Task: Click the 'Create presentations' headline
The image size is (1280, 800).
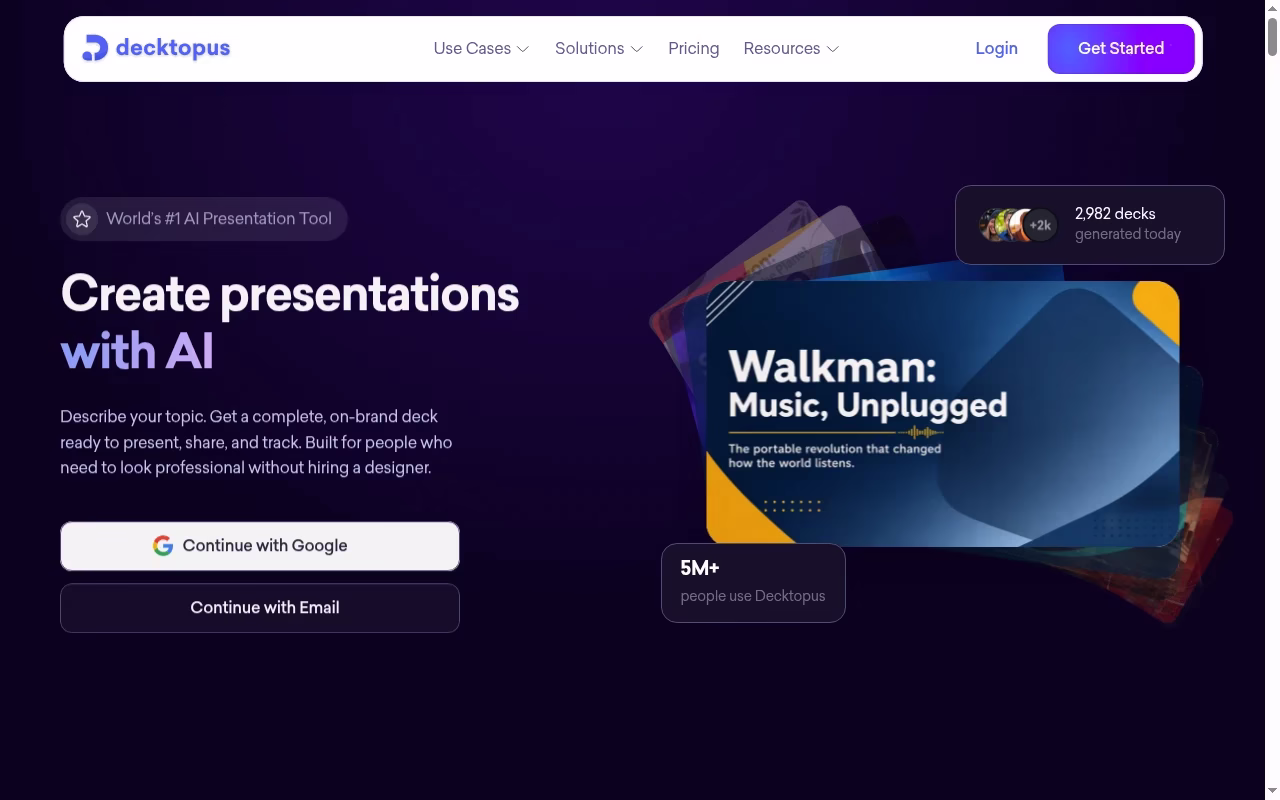Action: (x=290, y=294)
